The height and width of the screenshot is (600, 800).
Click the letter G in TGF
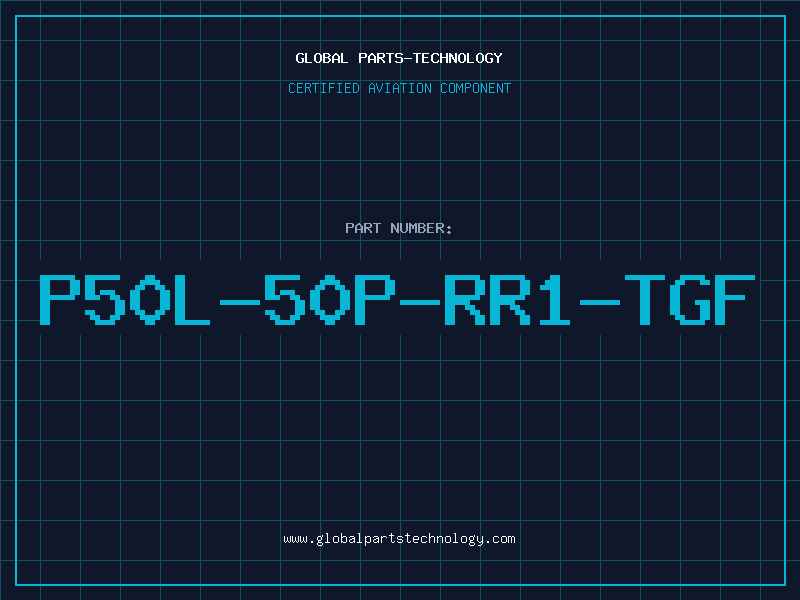[690, 299]
